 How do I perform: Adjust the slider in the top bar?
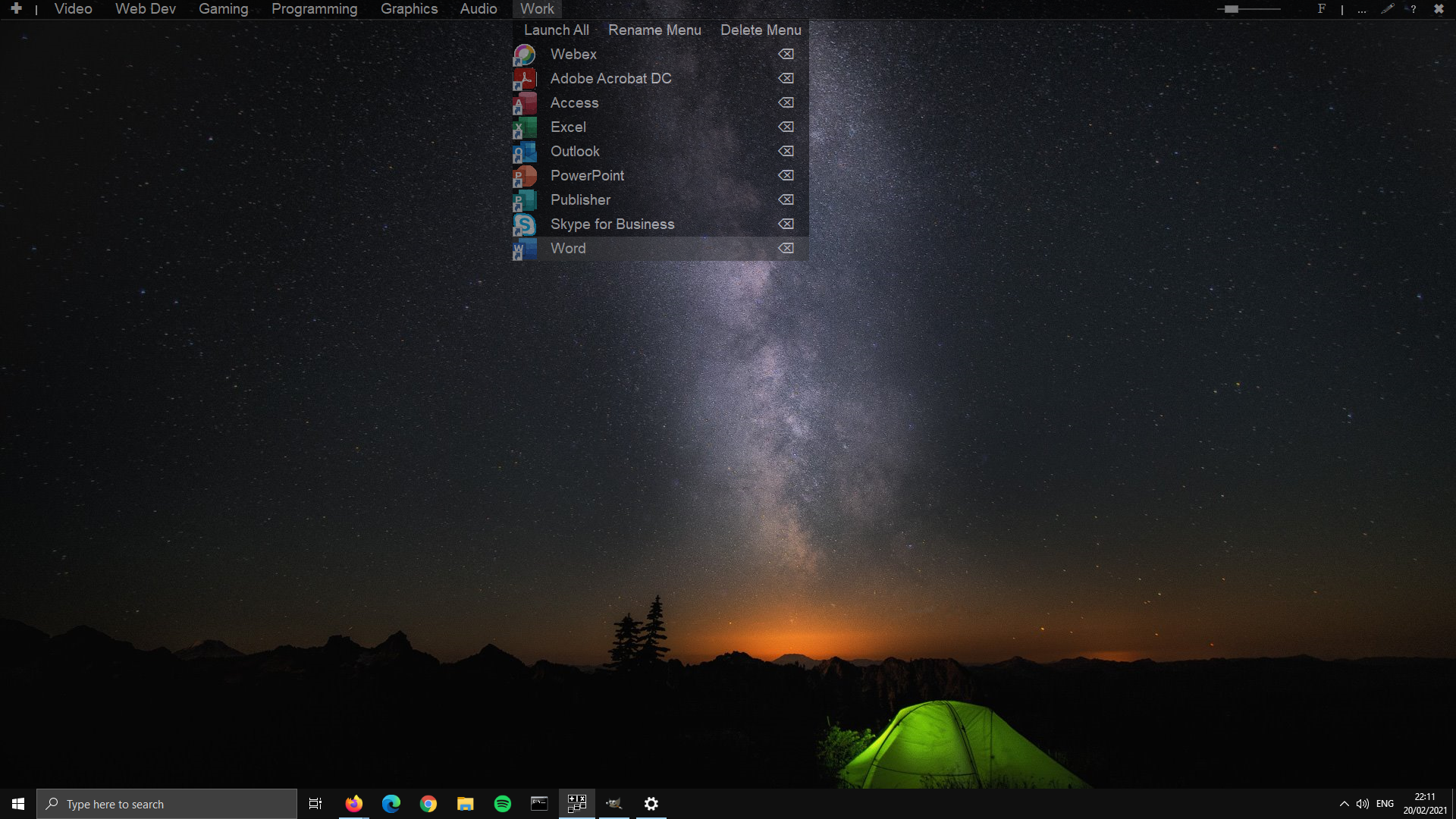pyautogui.click(x=1232, y=9)
